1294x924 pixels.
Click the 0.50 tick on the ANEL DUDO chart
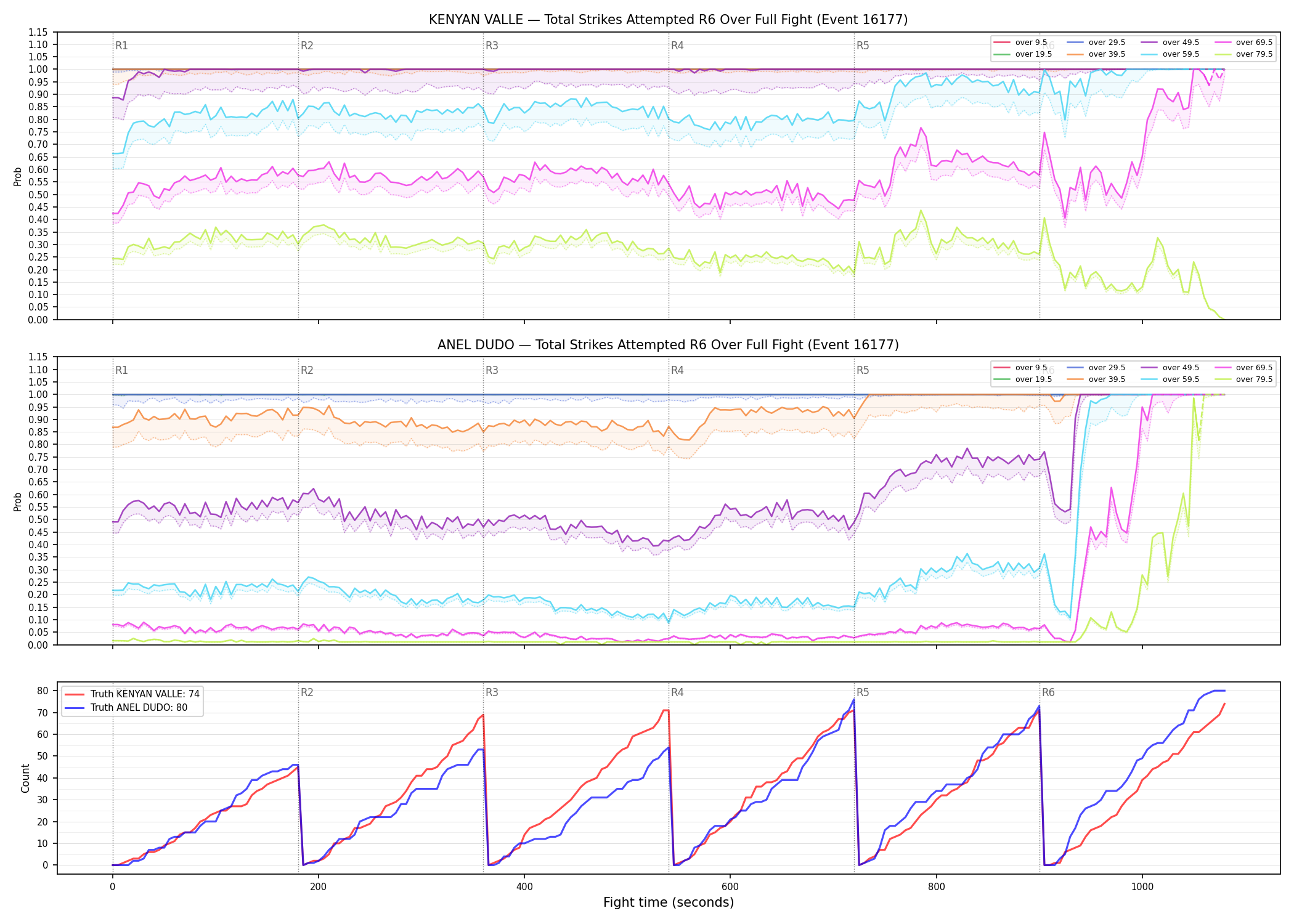click(x=38, y=519)
